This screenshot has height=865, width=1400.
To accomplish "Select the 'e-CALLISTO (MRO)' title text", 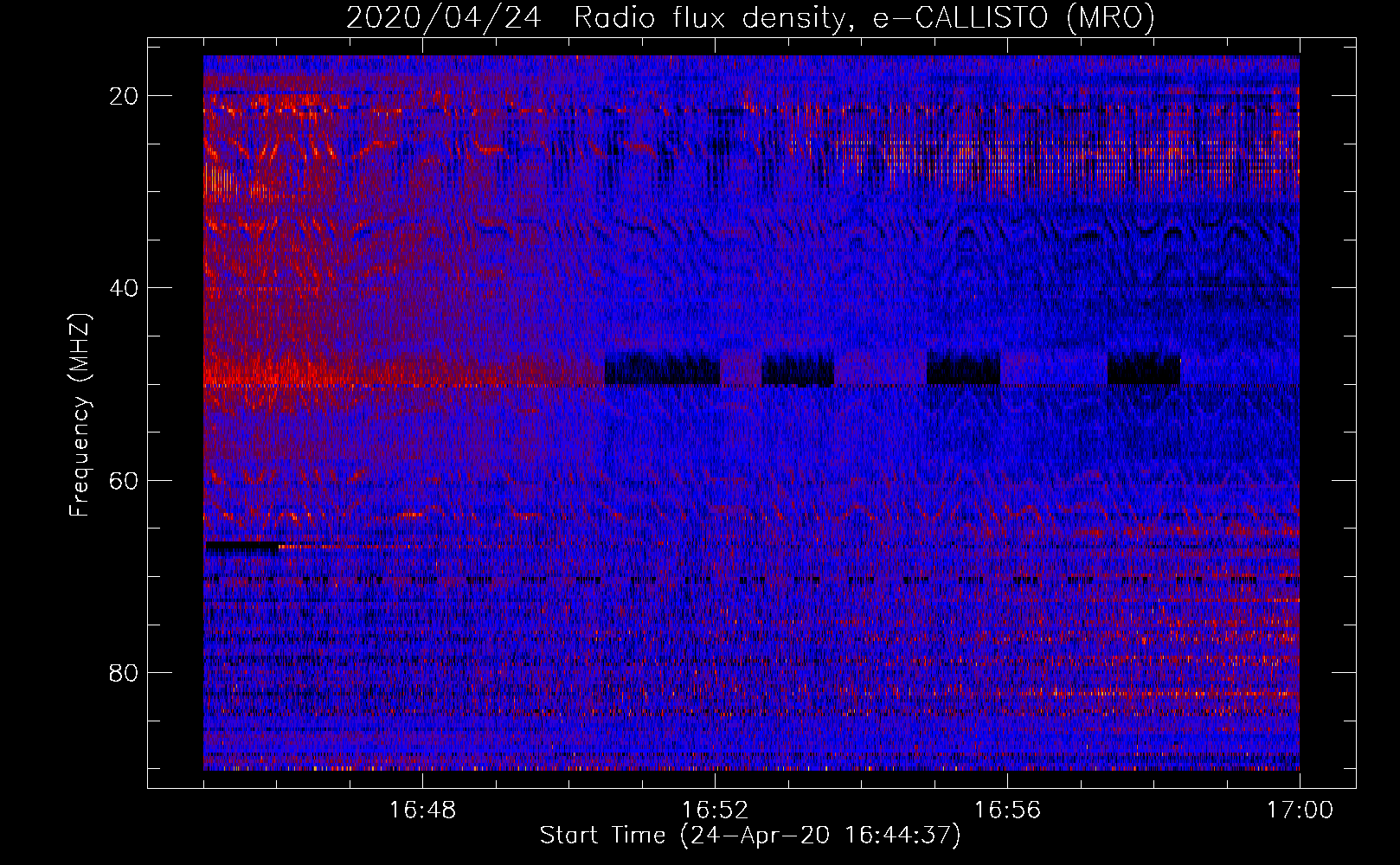I will (1013, 18).
